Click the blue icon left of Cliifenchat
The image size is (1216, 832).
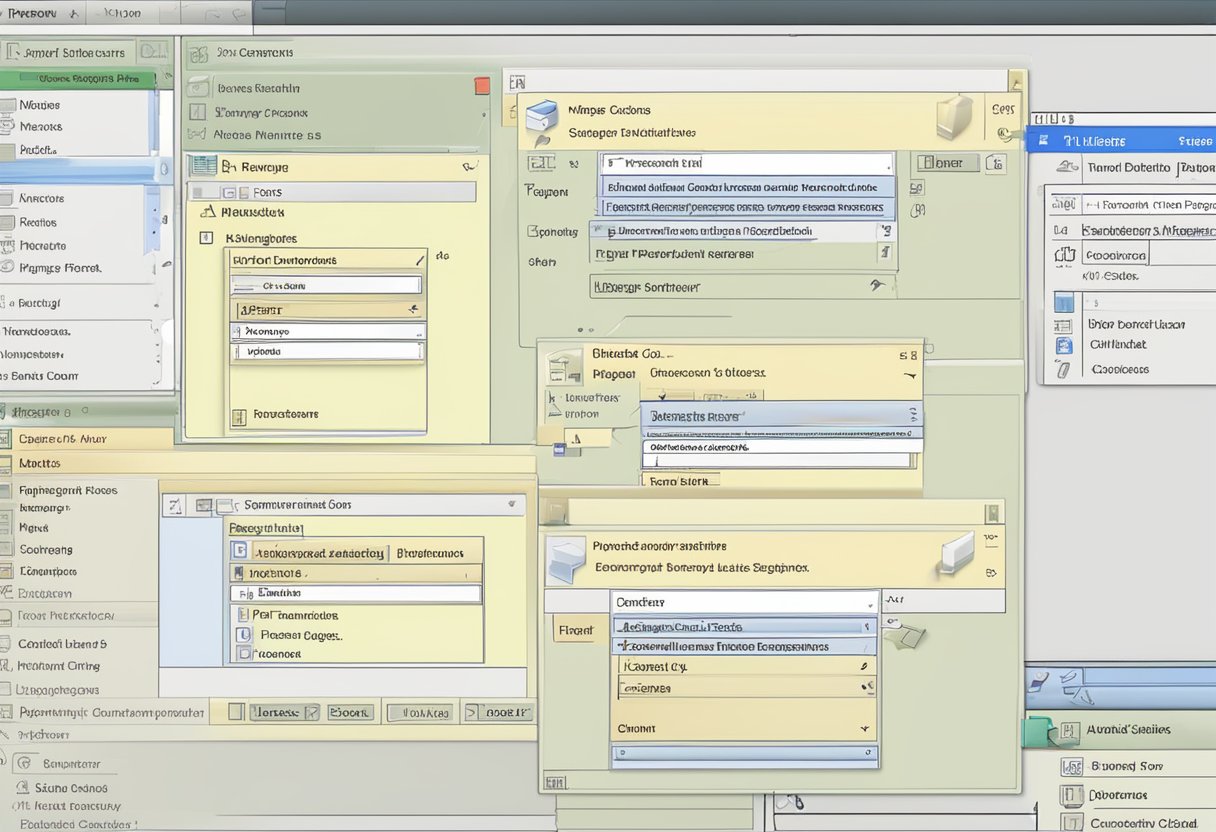[x=1064, y=345]
